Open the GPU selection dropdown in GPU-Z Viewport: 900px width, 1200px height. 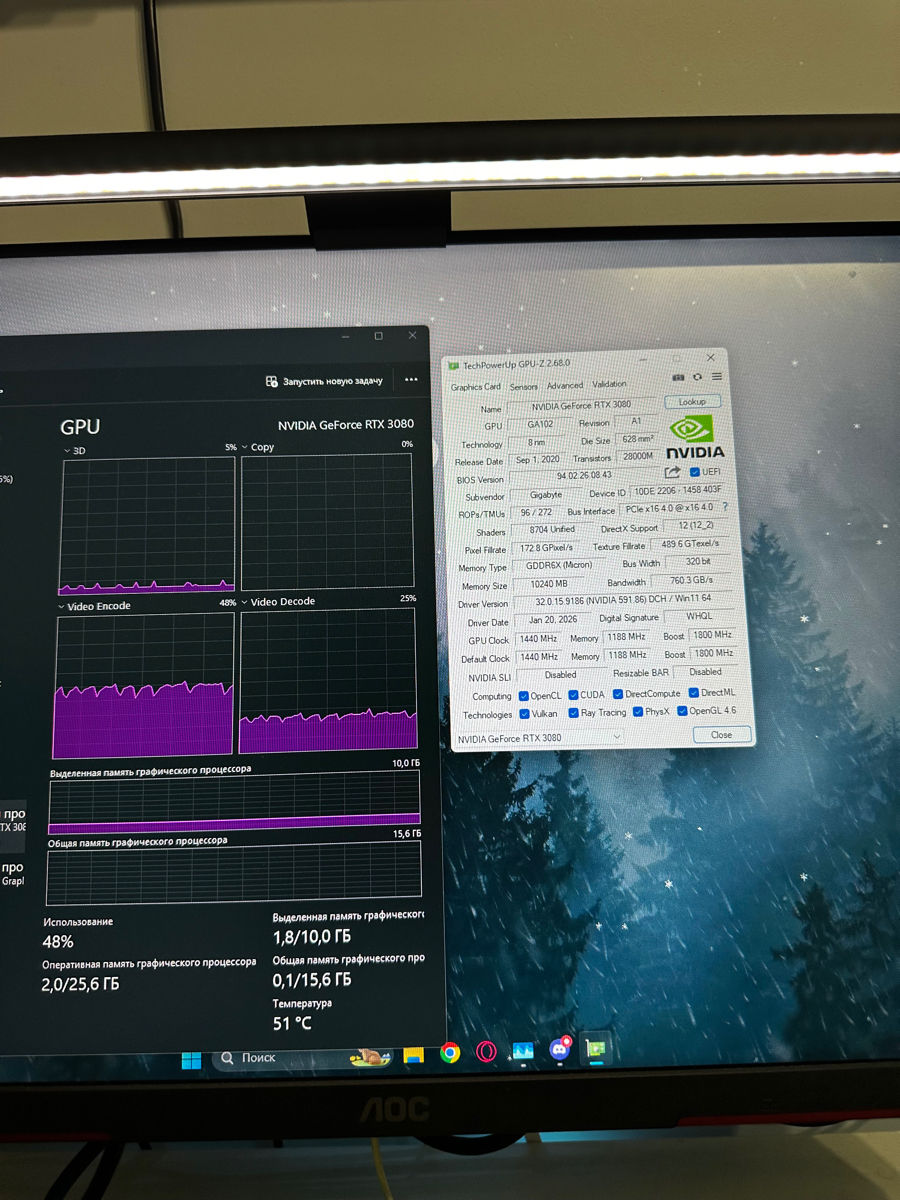[x=538, y=738]
